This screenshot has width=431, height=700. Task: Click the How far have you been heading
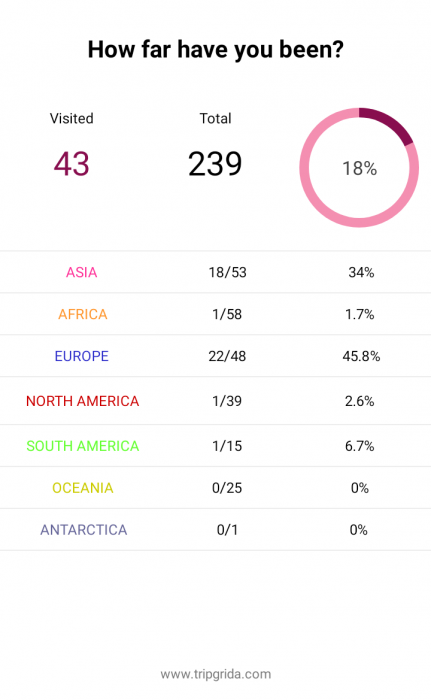(x=216, y=50)
